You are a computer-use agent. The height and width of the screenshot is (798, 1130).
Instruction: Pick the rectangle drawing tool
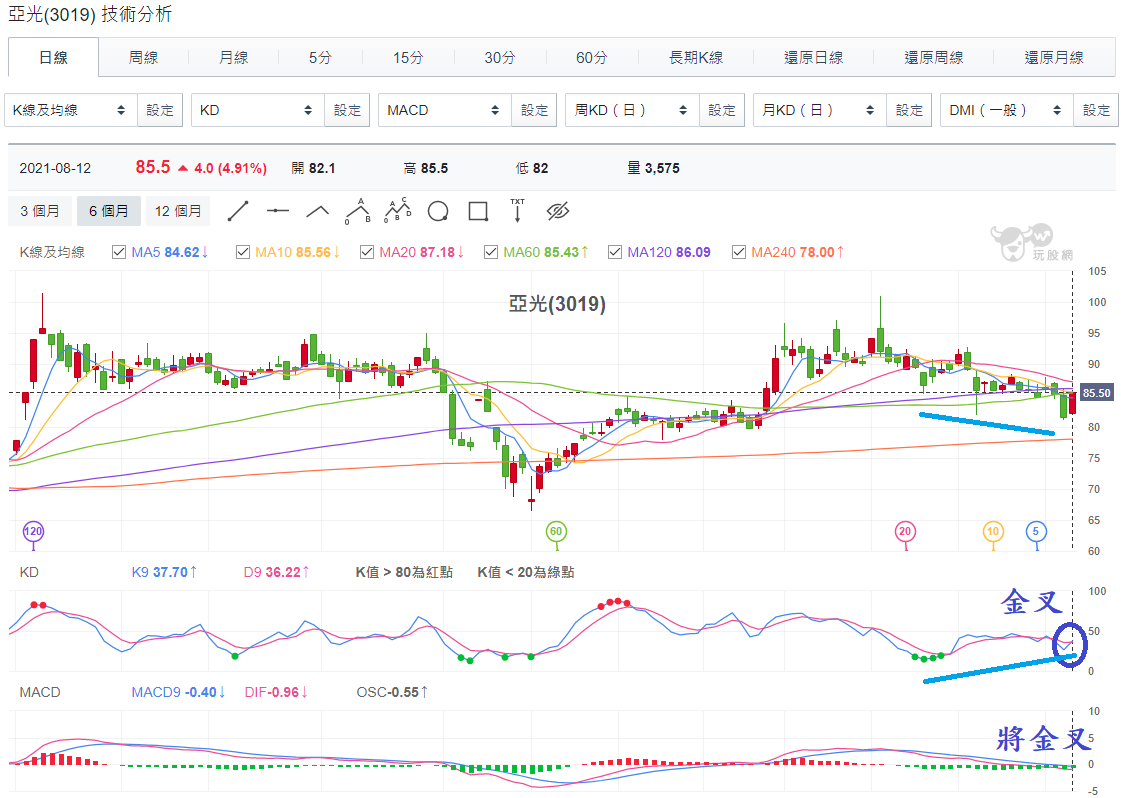tap(478, 211)
